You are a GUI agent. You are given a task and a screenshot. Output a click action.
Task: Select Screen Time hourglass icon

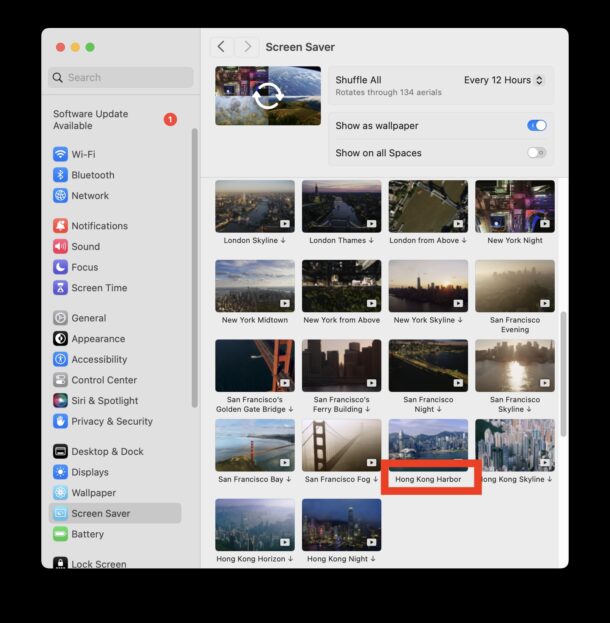coord(61,288)
